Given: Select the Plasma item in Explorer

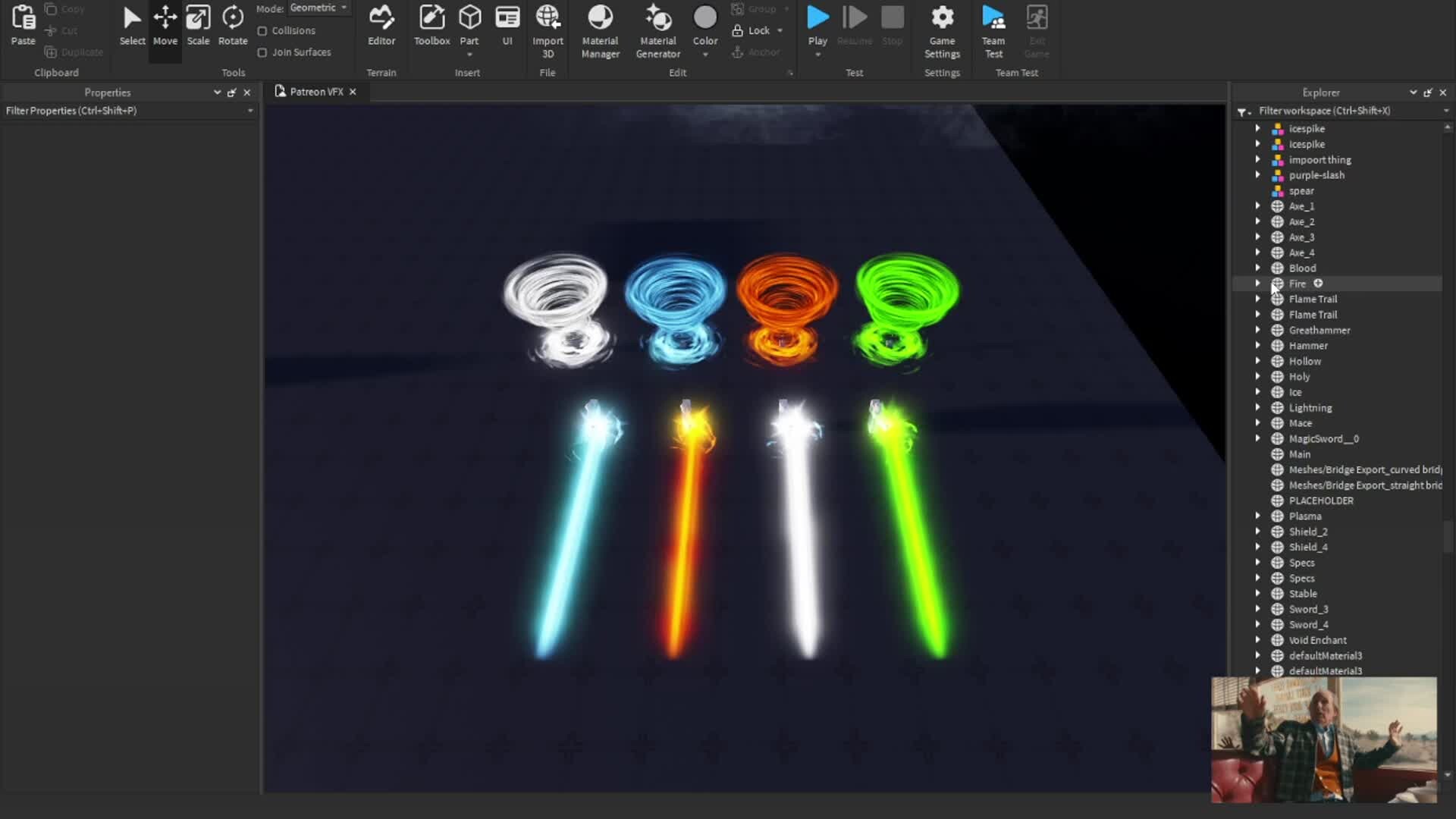Looking at the screenshot, I should coord(1304,516).
